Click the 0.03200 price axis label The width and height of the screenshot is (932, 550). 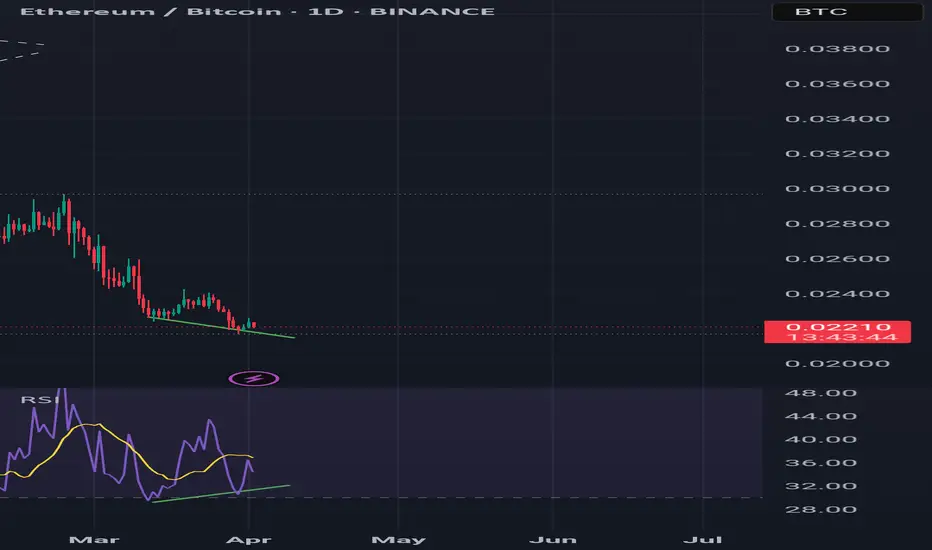coord(837,153)
